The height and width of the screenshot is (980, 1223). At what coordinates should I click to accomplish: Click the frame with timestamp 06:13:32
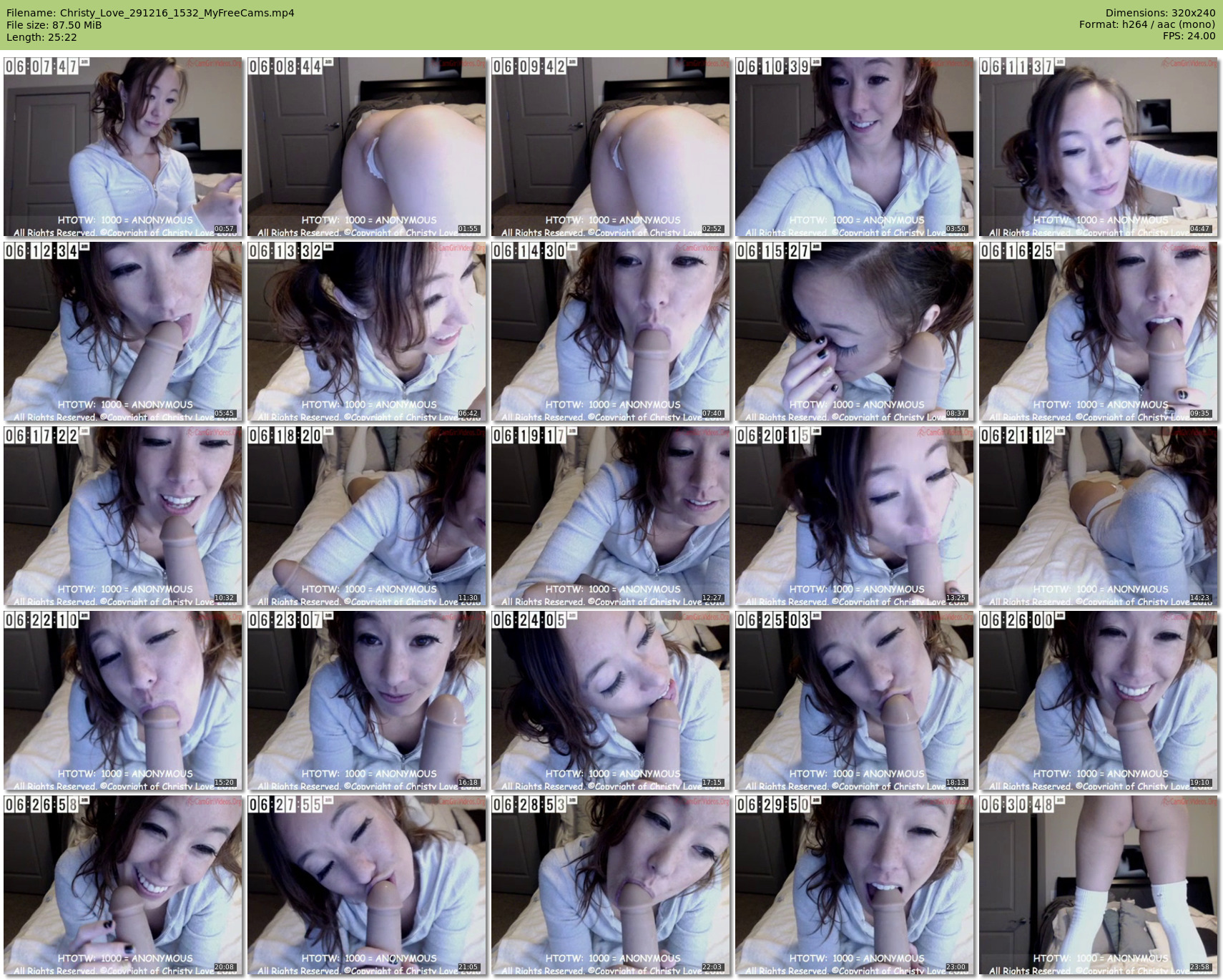(366, 331)
